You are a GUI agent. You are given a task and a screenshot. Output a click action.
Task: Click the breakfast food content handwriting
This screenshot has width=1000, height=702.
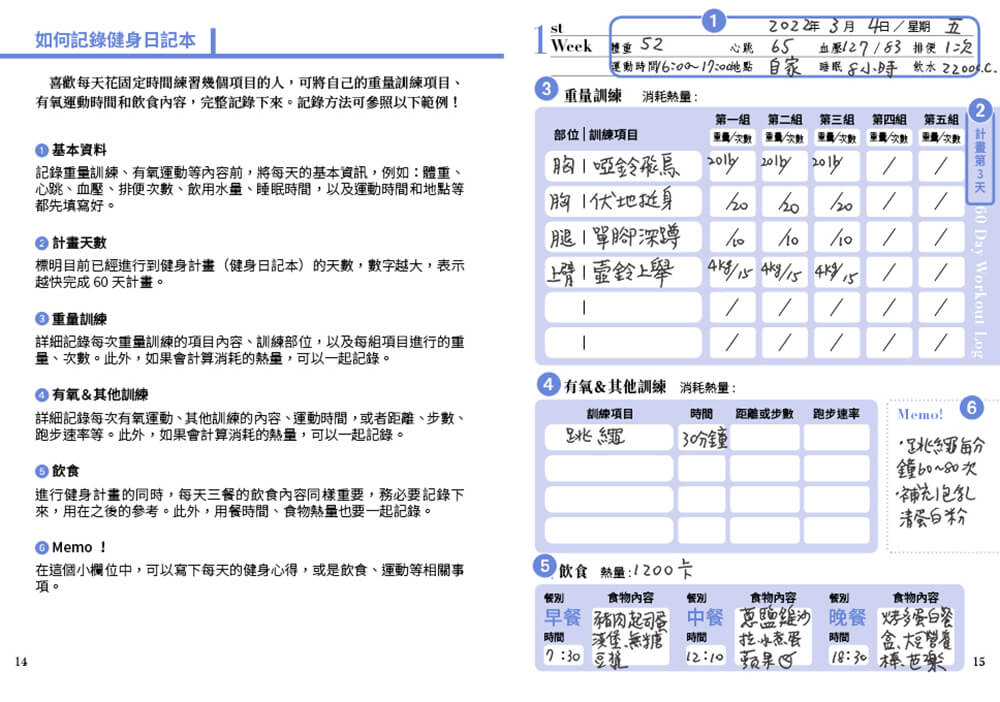point(630,638)
